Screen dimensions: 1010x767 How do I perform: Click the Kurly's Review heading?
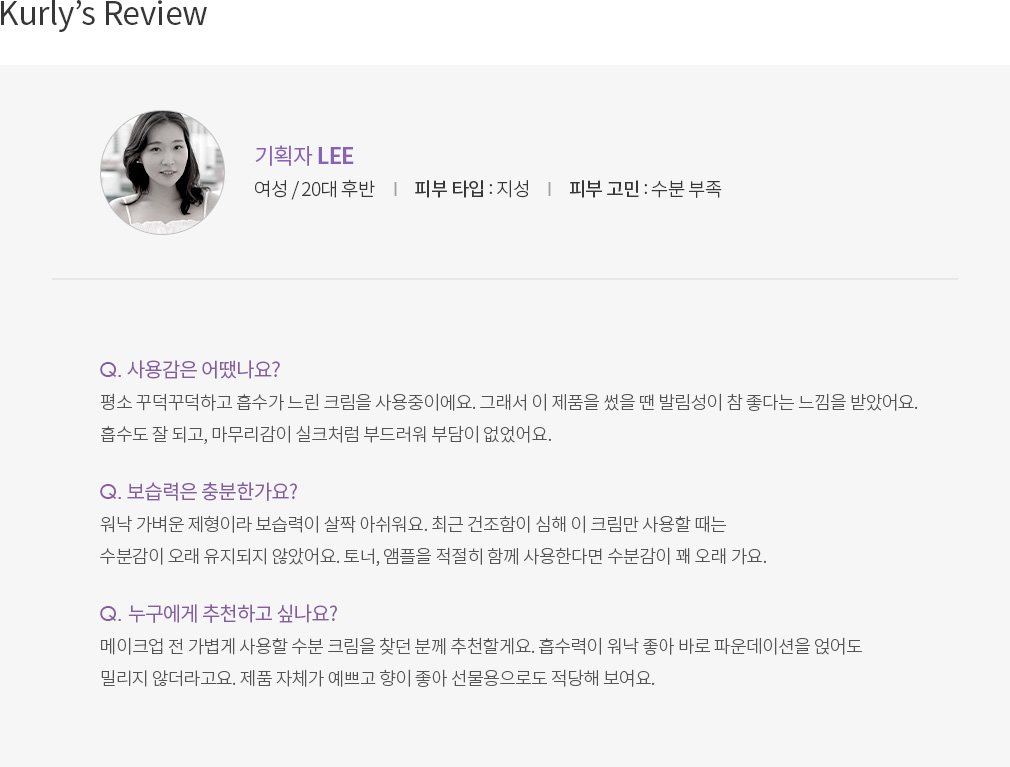click(x=103, y=14)
